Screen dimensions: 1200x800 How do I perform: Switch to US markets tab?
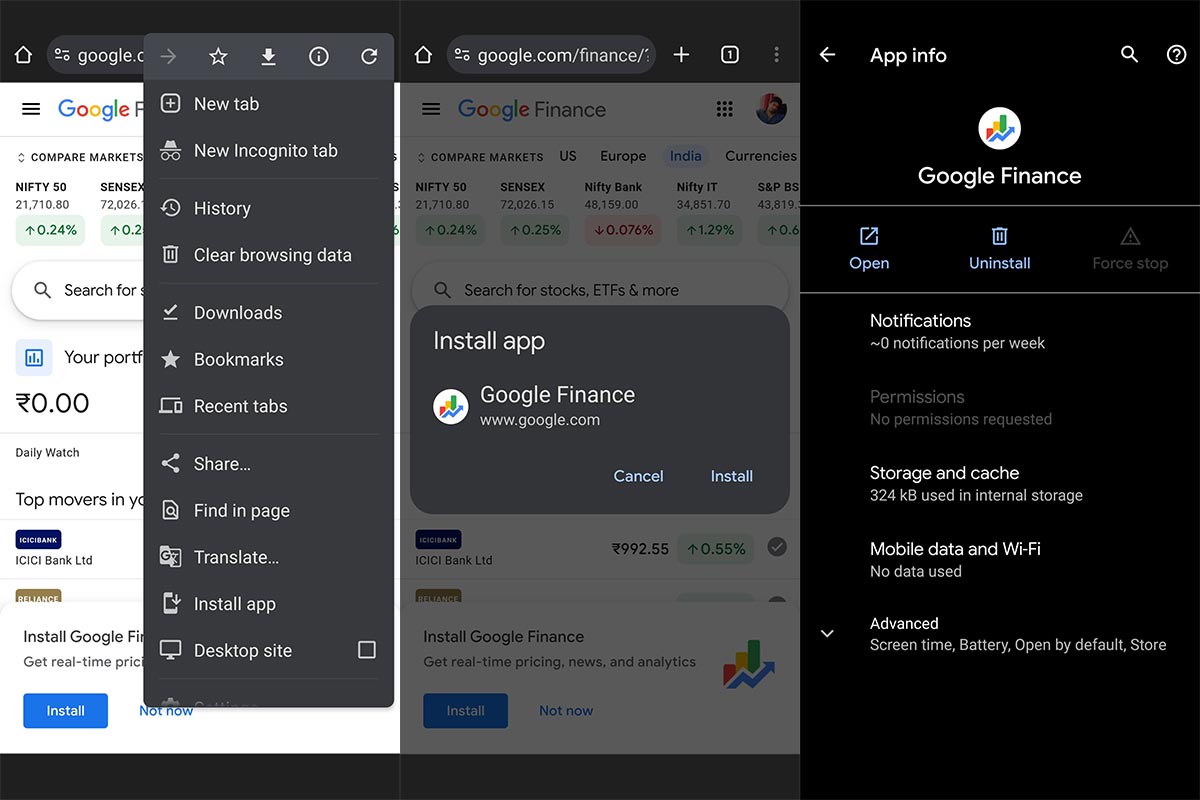click(x=568, y=156)
